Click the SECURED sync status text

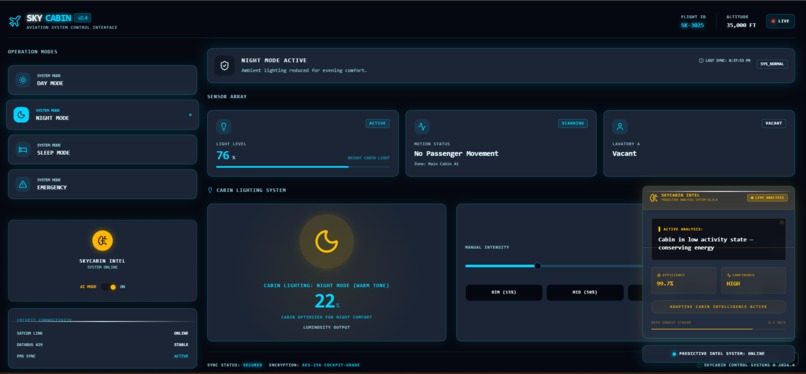pyautogui.click(x=252, y=365)
